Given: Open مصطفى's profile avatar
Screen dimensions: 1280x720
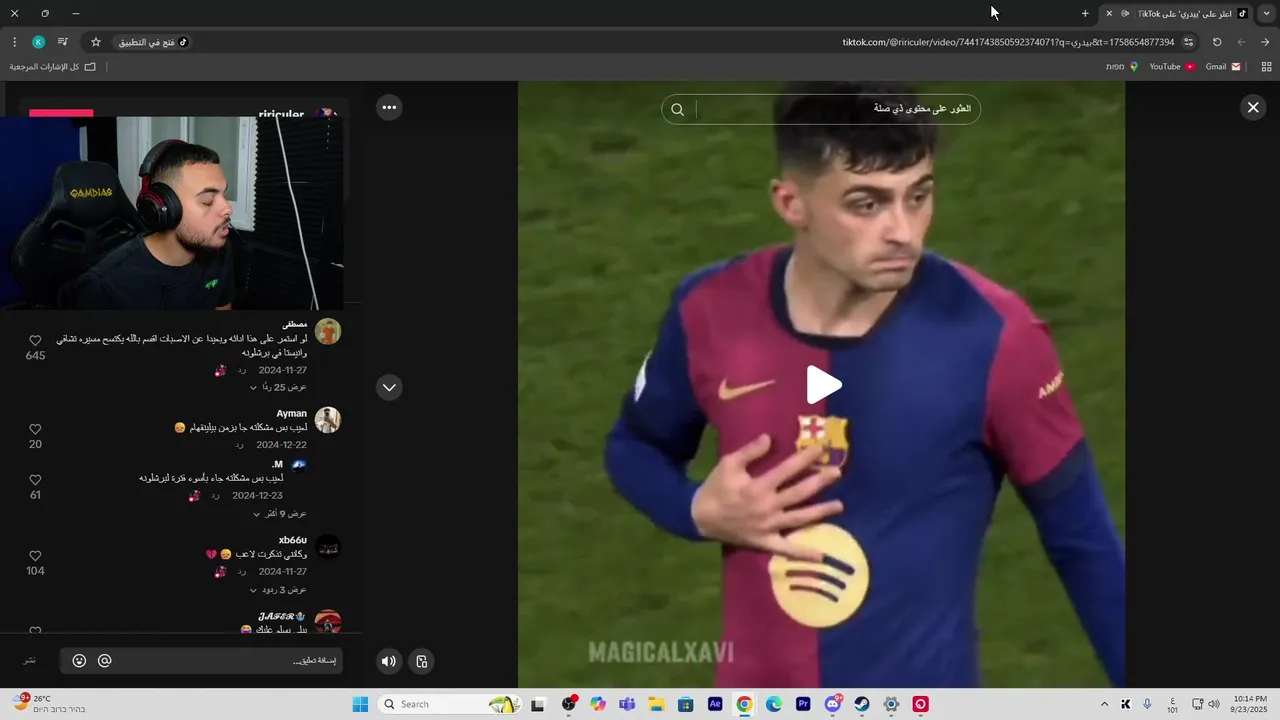Looking at the screenshot, I should pos(328,331).
